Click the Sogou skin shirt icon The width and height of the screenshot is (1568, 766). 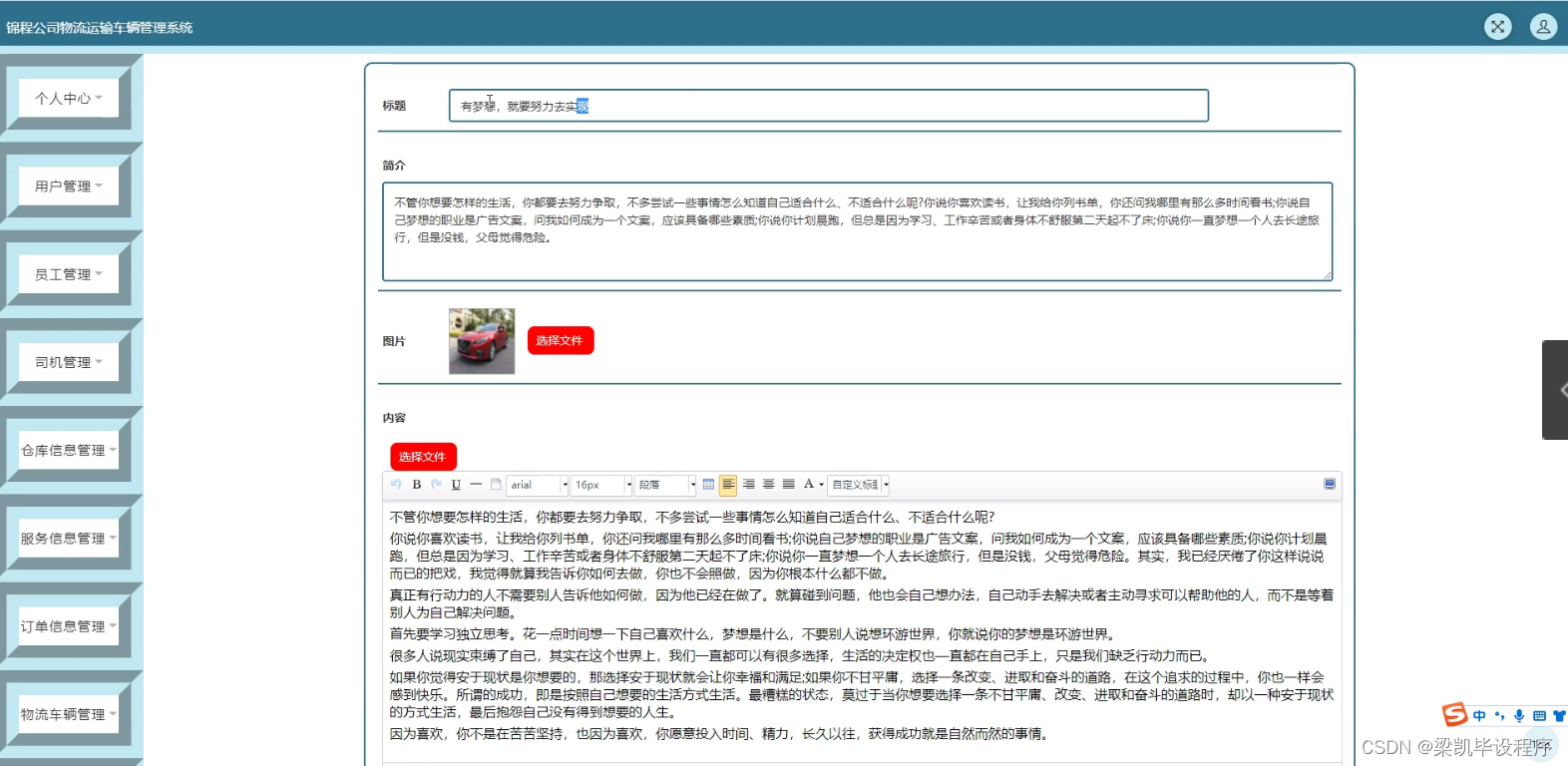(x=1560, y=716)
